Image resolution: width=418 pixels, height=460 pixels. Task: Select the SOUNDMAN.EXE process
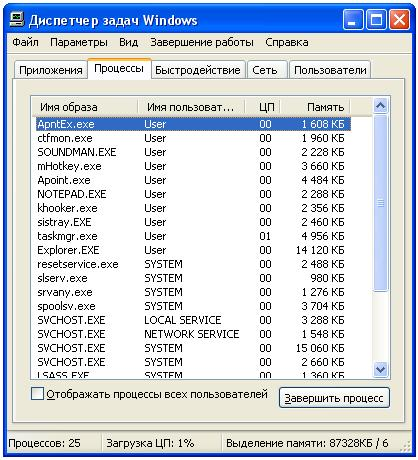pyautogui.click(x=193, y=152)
